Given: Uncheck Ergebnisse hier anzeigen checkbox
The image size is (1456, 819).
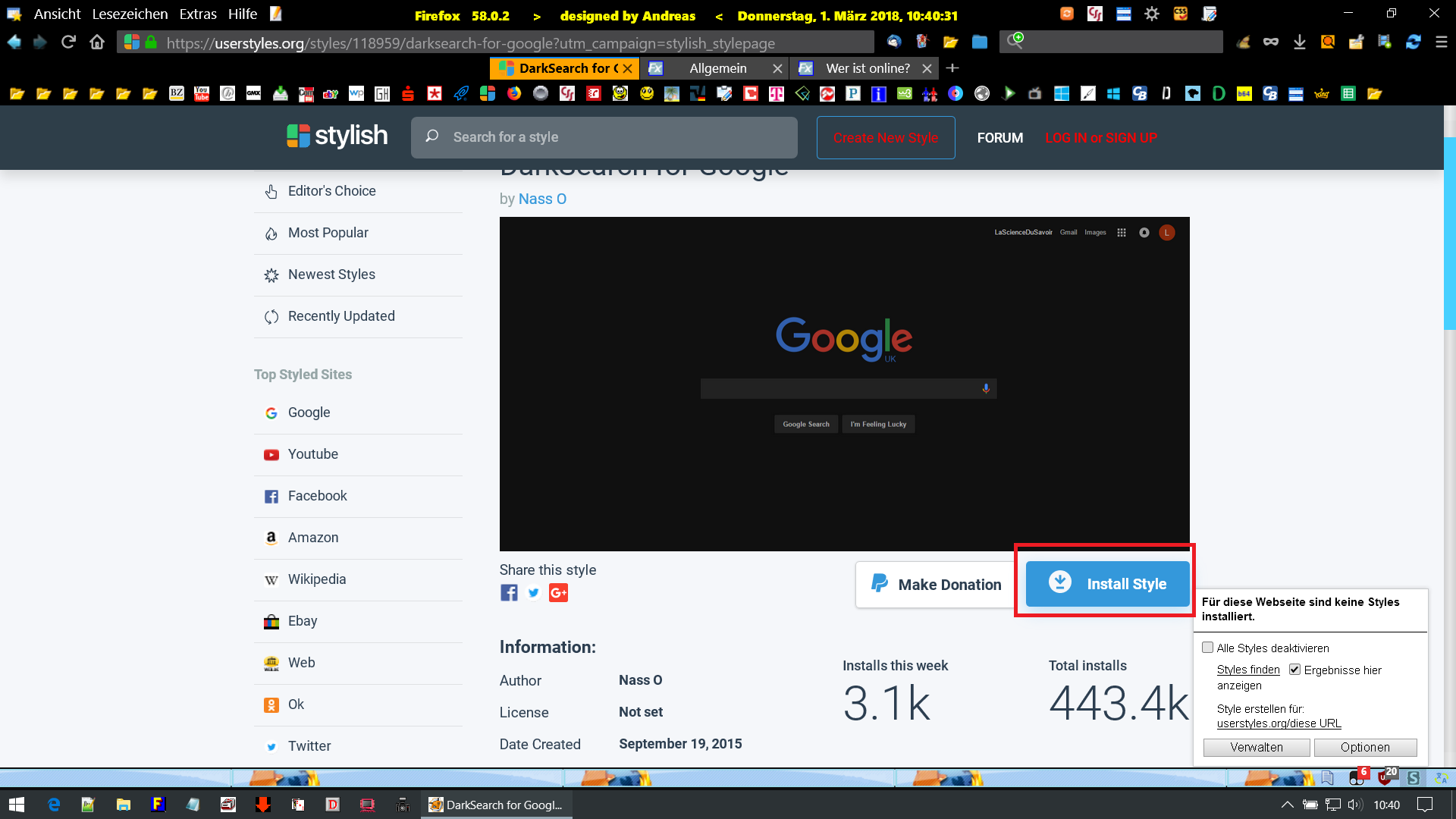Looking at the screenshot, I should pyautogui.click(x=1295, y=670).
